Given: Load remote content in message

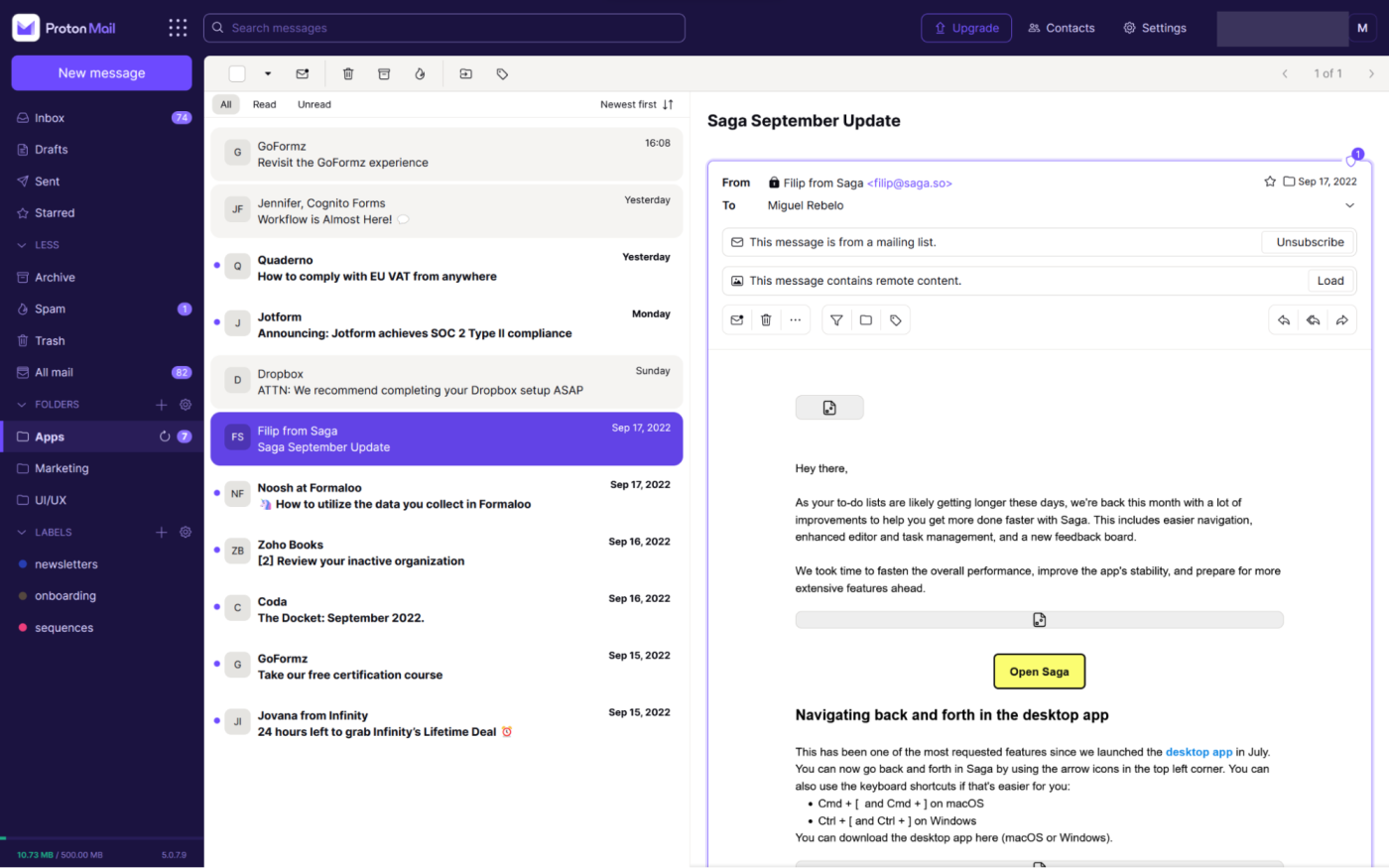Looking at the screenshot, I should [x=1330, y=281].
